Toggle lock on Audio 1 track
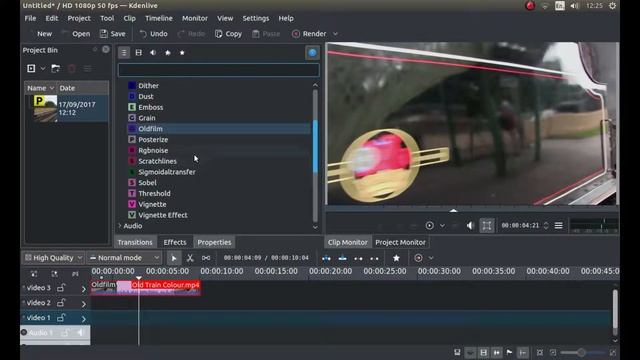Viewport: 640px width, 360px height. pyautogui.click(x=65, y=333)
